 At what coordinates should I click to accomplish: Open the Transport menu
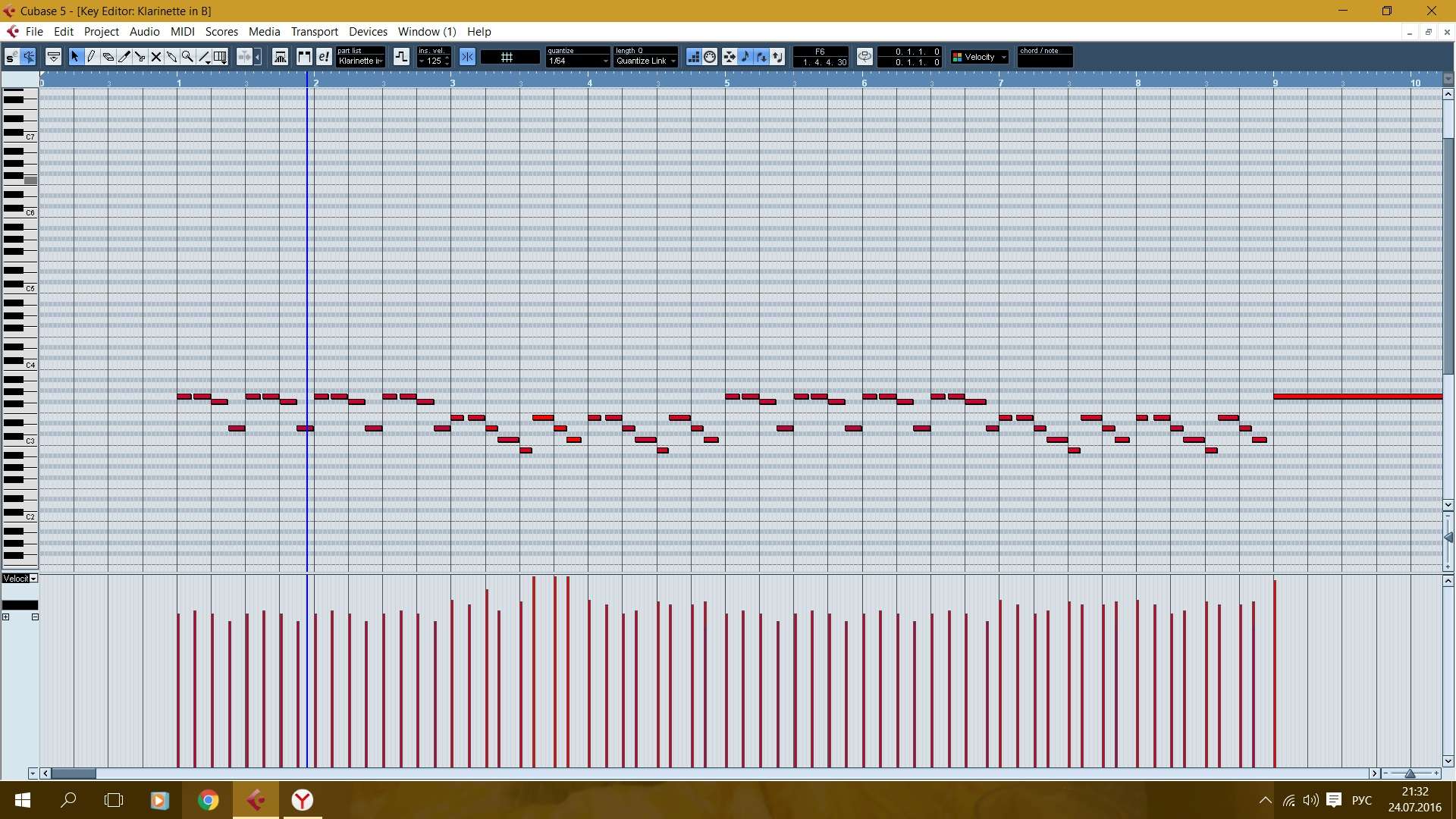[x=314, y=32]
